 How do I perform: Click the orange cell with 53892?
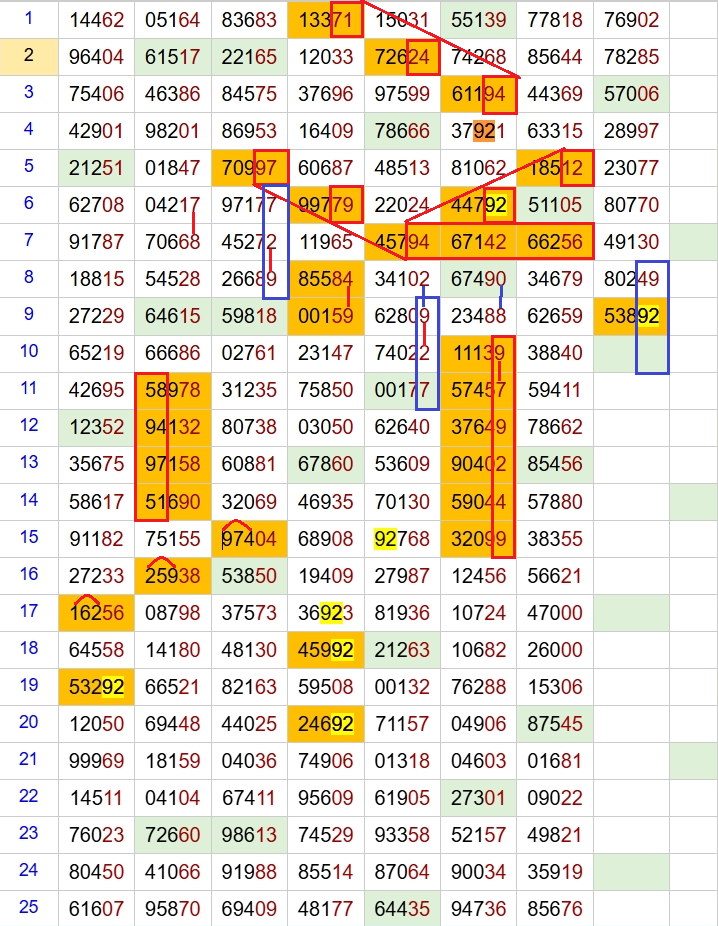[631, 317]
